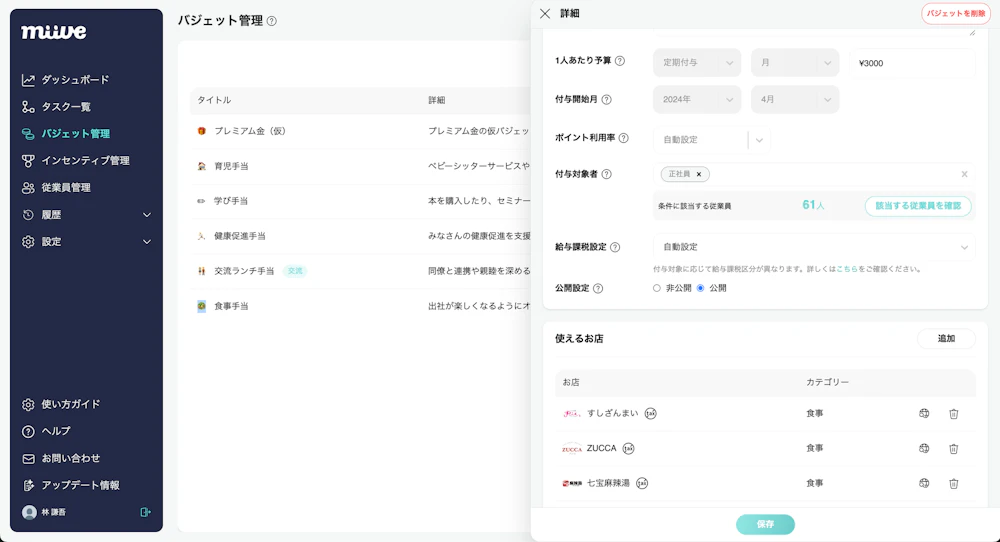
Task: Remove the 正社員 tag with its x
Action: click(699, 174)
